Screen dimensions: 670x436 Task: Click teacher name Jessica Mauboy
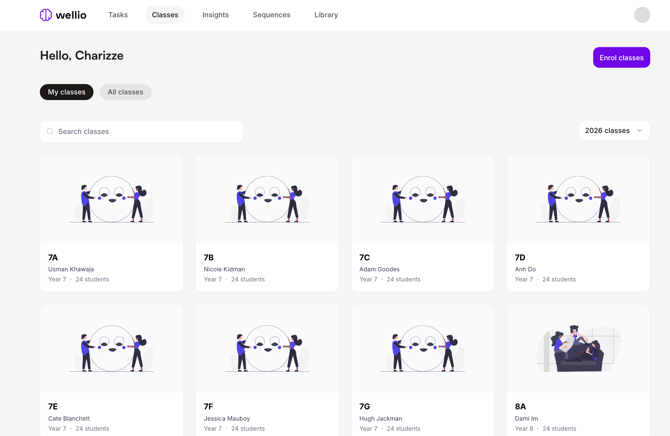pos(227,418)
